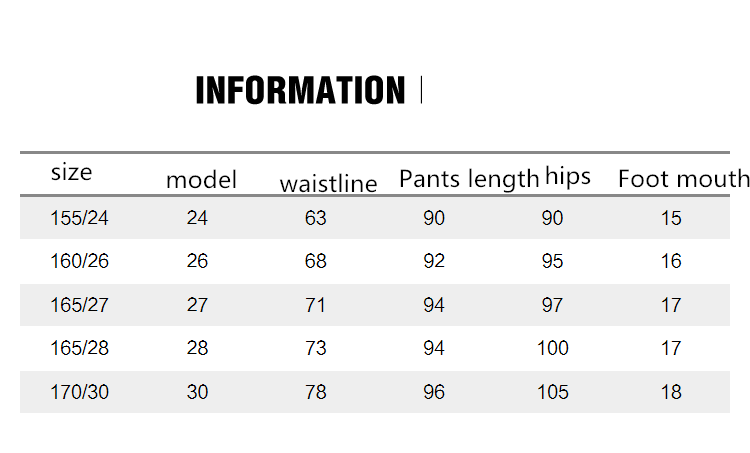The height and width of the screenshot is (453, 750).
Task: Select the 165/27 size cell
Action: (79, 305)
